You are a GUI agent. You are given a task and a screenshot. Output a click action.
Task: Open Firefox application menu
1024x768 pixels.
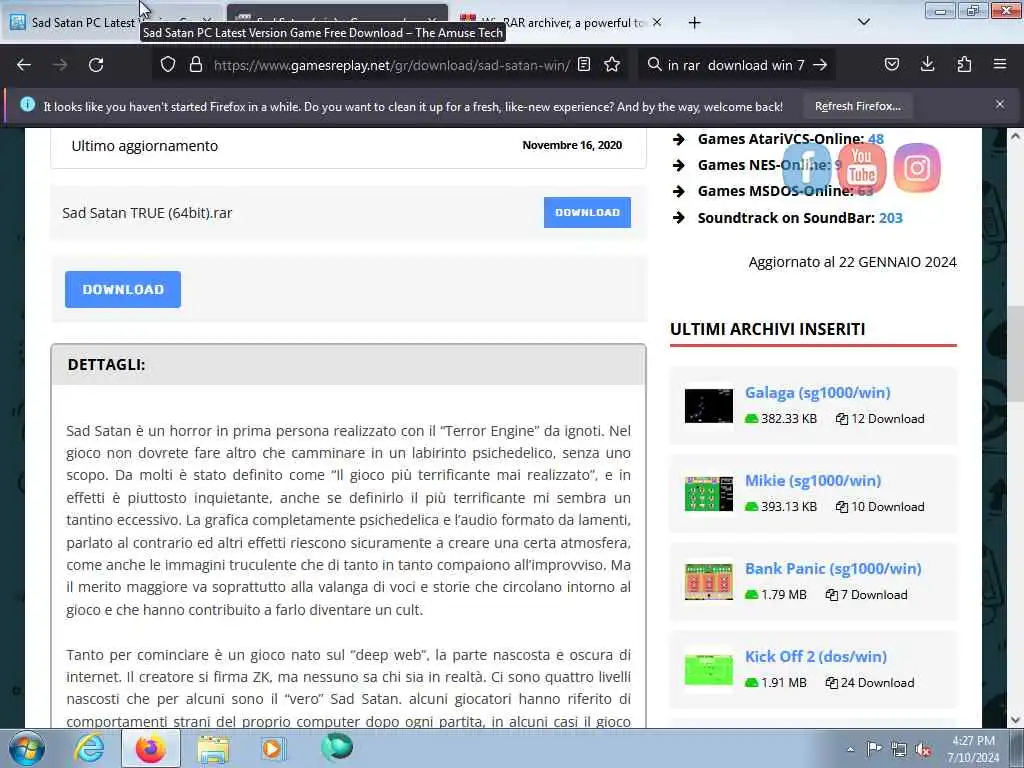[x=1000, y=65]
